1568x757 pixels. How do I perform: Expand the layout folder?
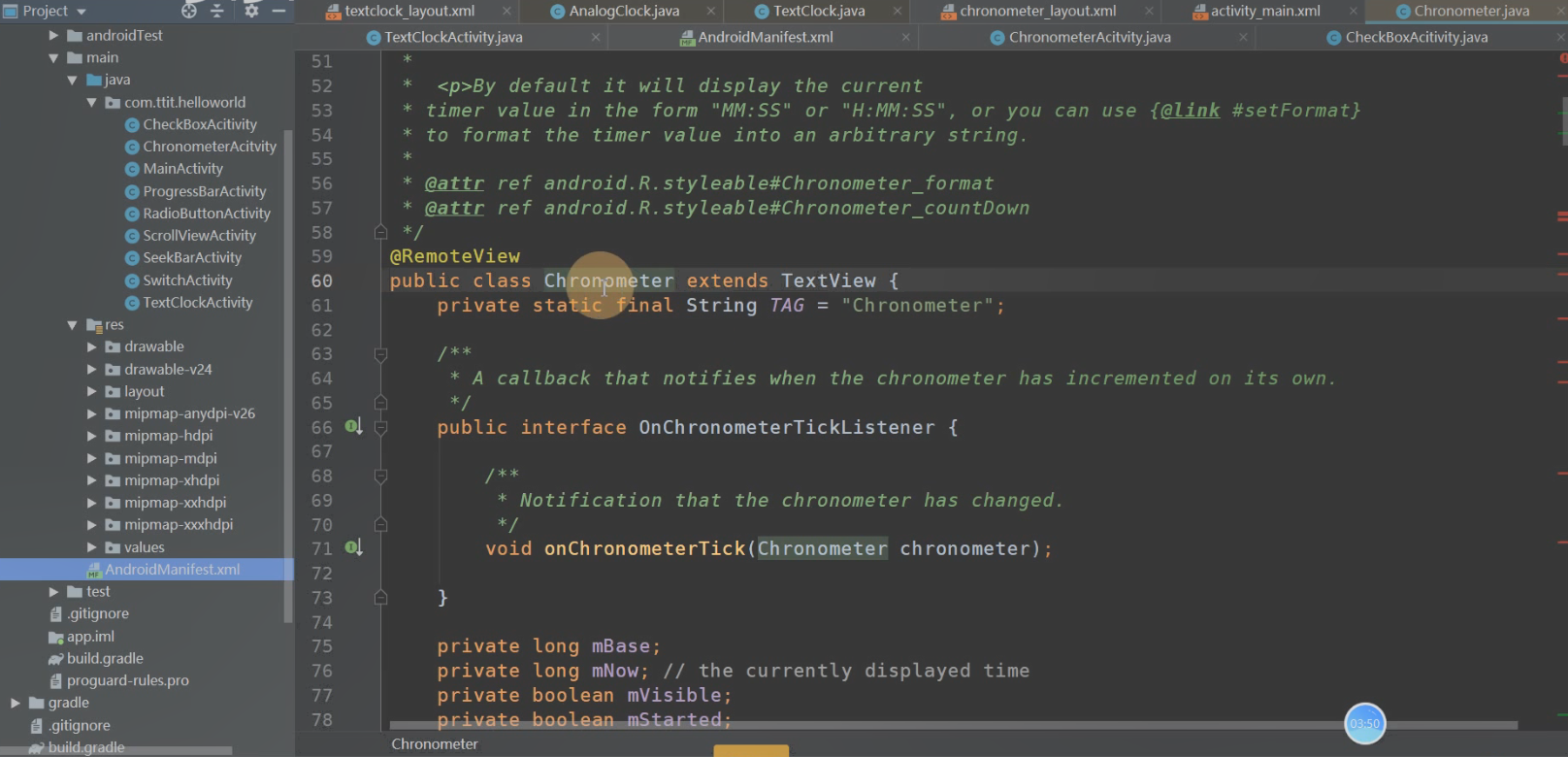point(91,391)
